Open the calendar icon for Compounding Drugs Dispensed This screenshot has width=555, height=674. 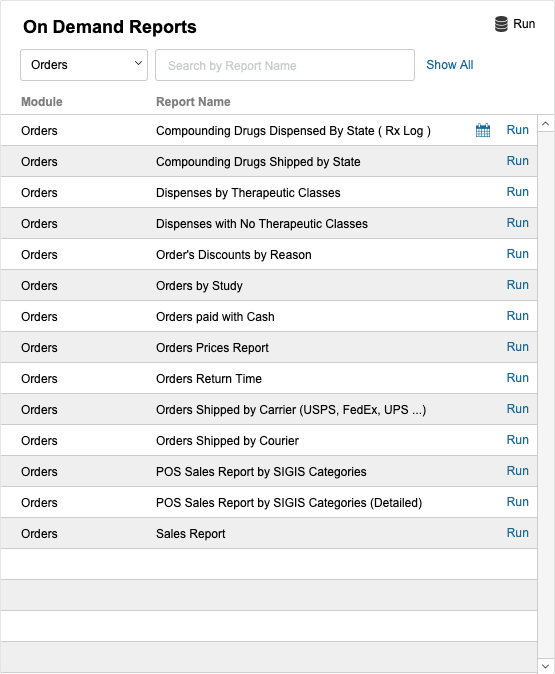[x=483, y=130]
